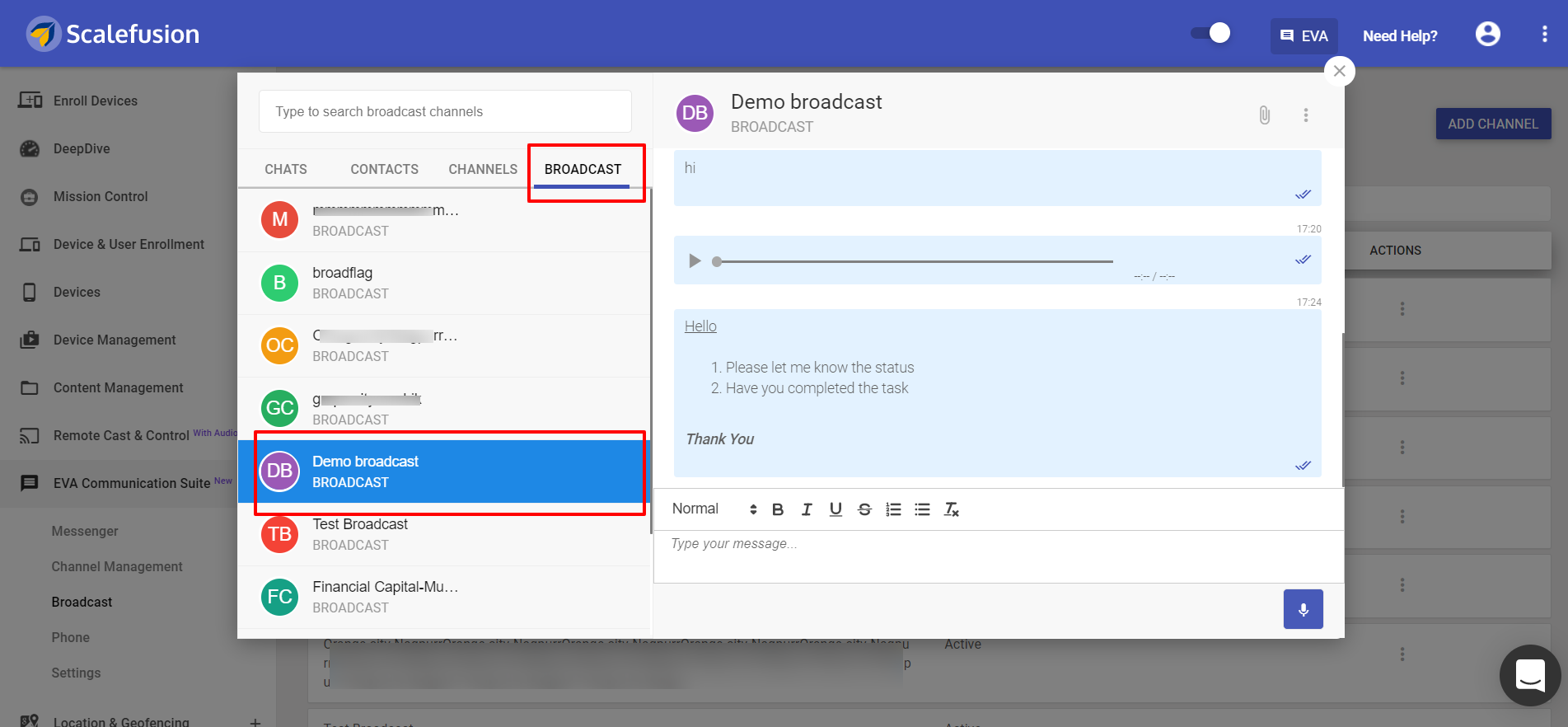Toggle italic formatting
The image size is (1568, 727).
[807, 509]
